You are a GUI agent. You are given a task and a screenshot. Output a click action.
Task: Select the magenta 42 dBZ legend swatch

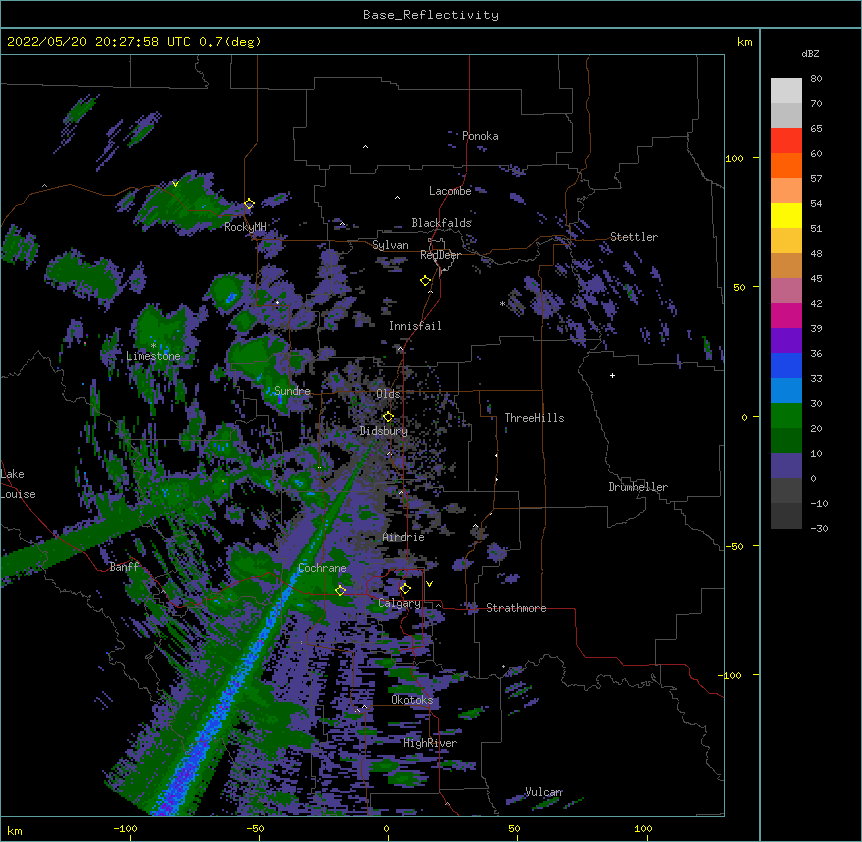pyautogui.click(x=786, y=315)
